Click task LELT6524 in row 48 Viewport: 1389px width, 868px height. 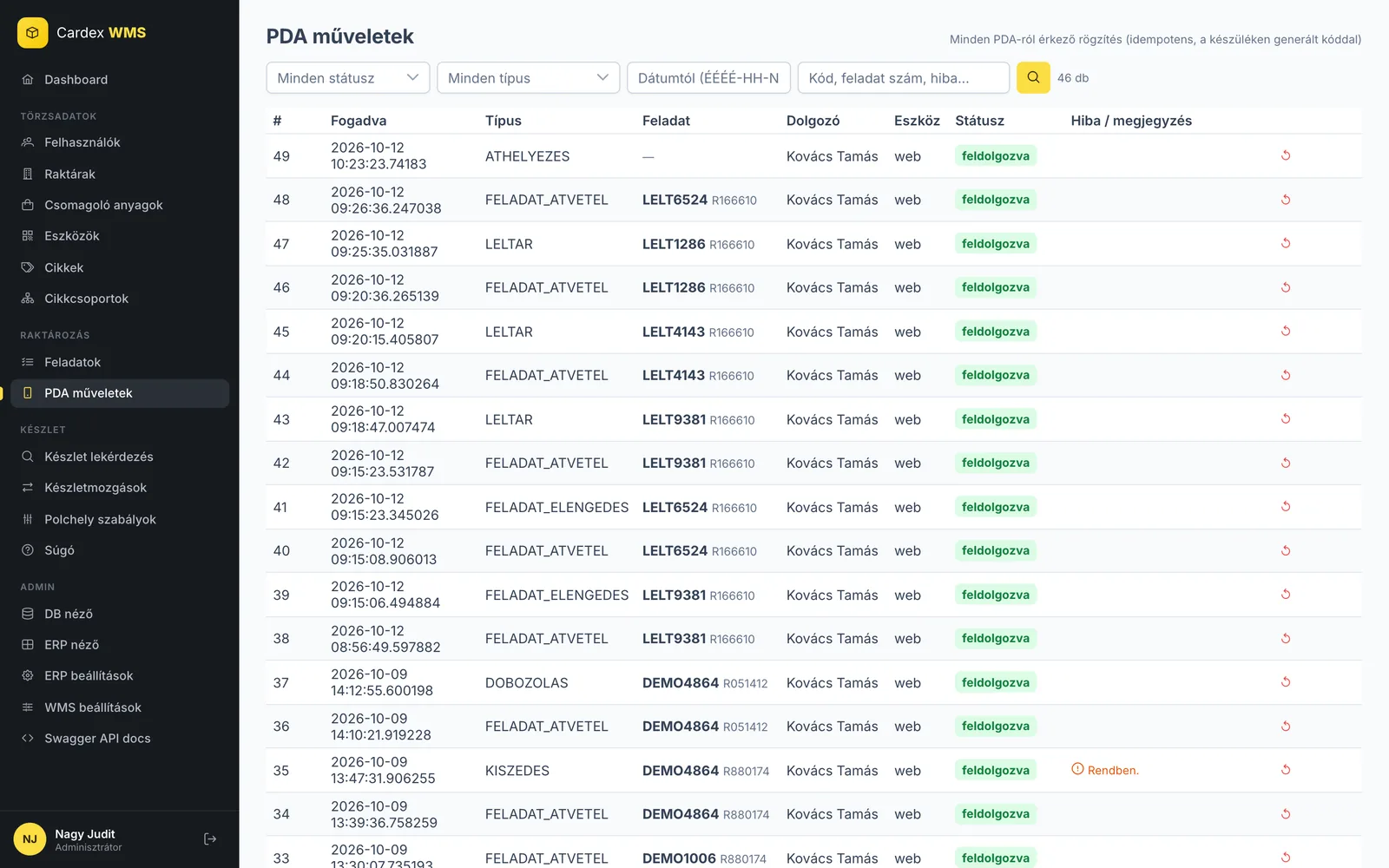(675, 200)
